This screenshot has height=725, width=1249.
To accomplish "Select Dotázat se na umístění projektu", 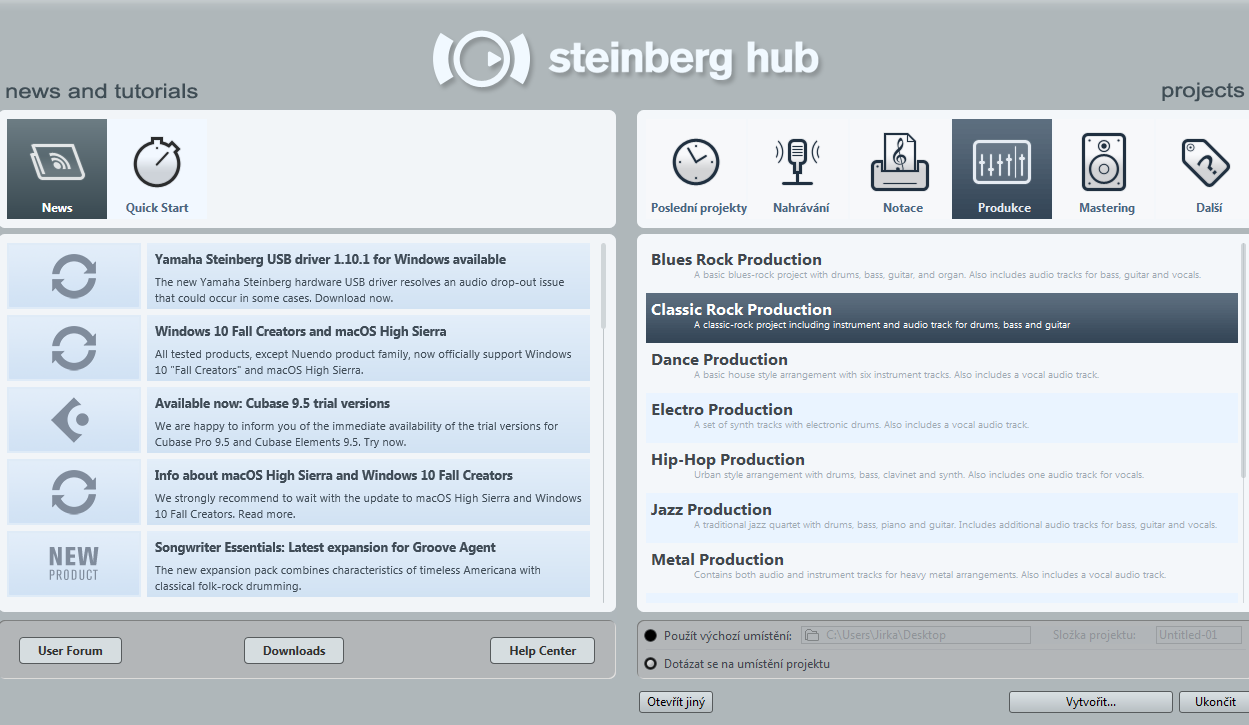I will (x=651, y=664).
